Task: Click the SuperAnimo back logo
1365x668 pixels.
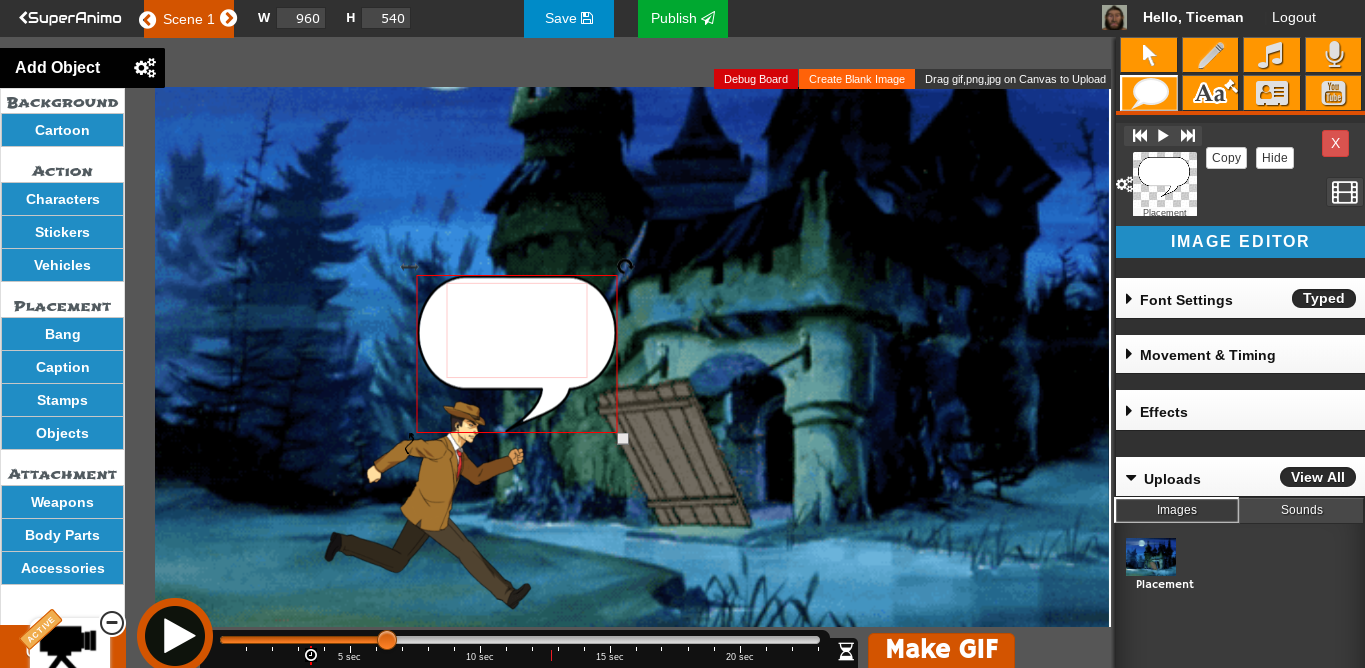Action: pos(70,18)
